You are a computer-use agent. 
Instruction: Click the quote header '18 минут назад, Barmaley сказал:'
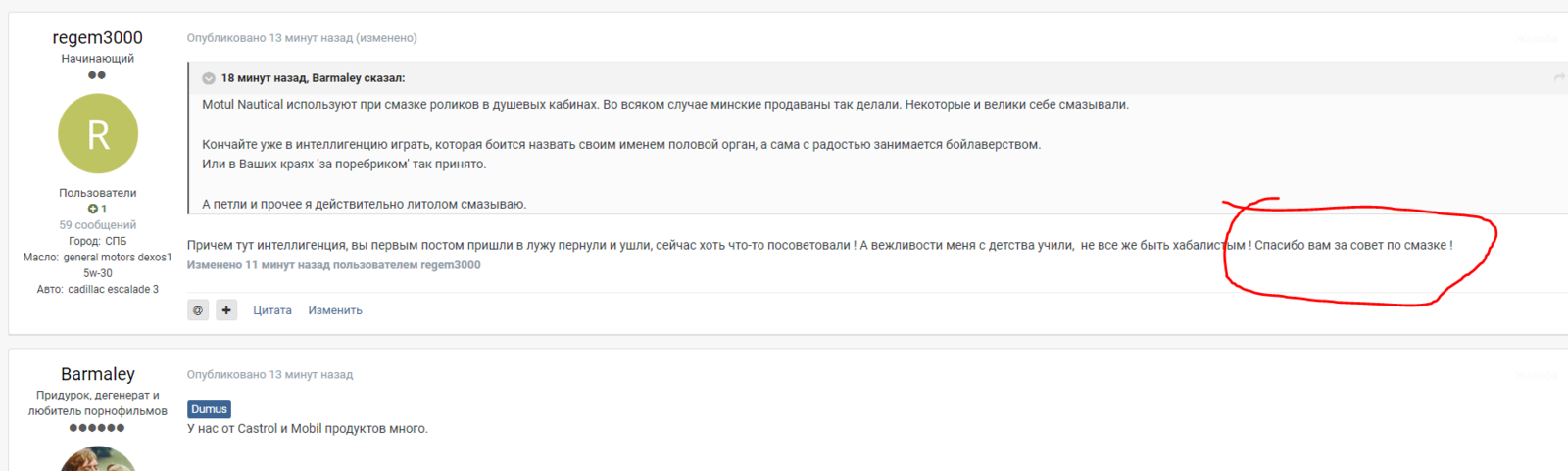click(x=313, y=78)
